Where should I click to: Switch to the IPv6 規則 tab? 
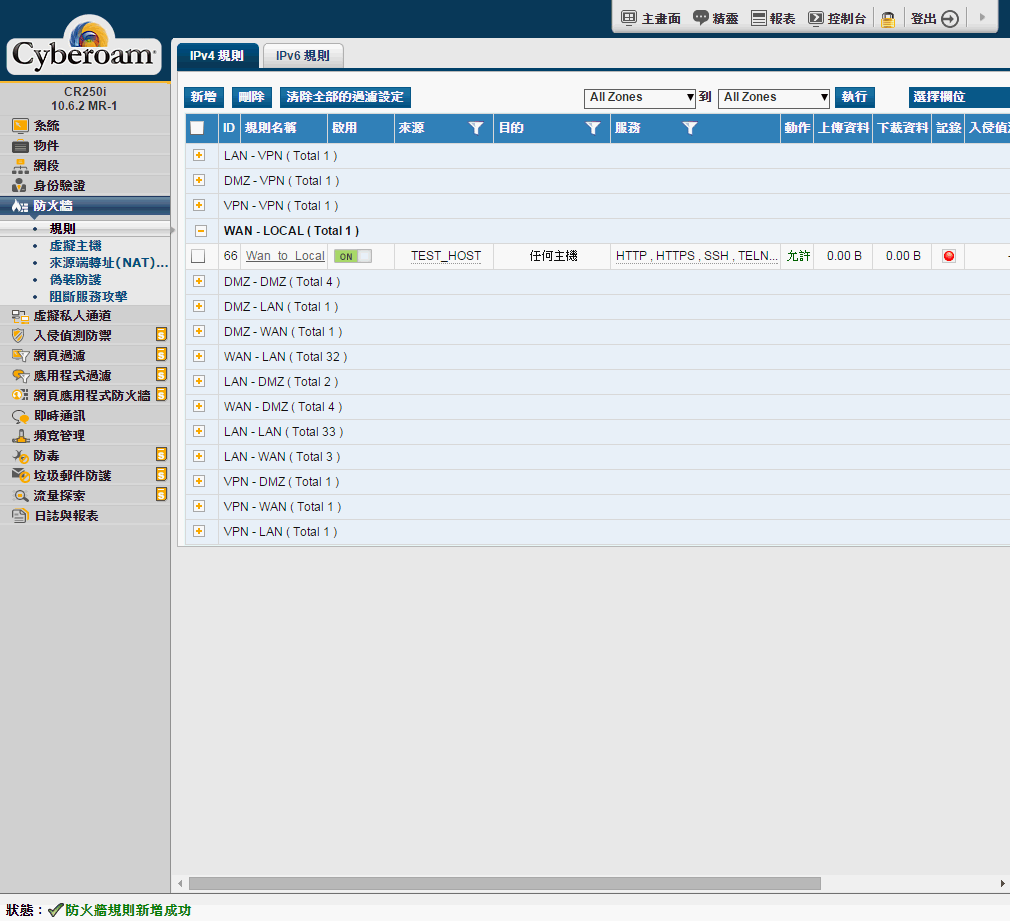[x=303, y=56]
